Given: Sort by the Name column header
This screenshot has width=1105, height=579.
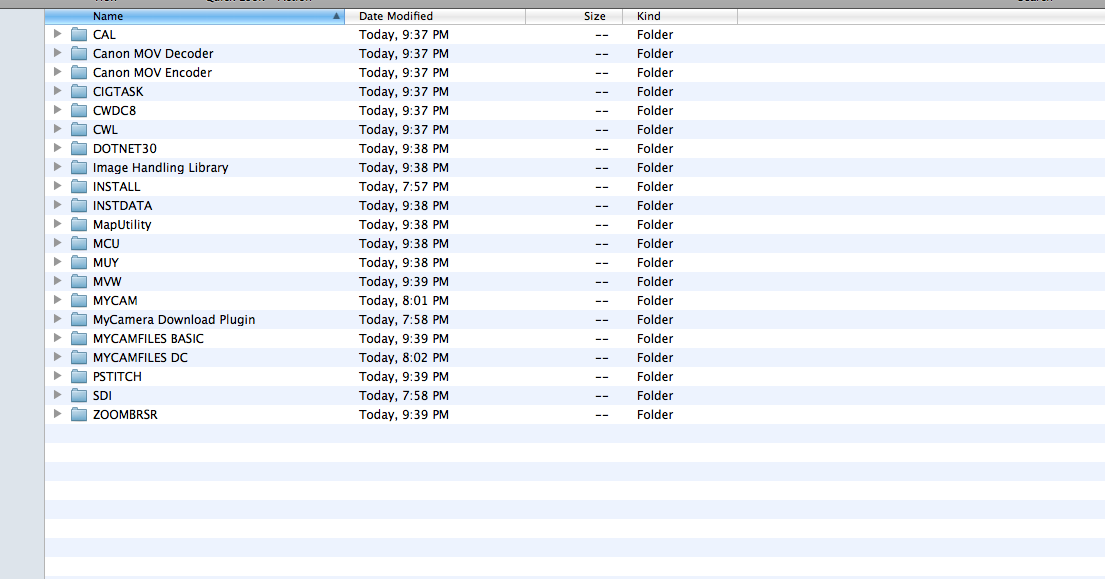Looking at the screenshot, I should pyautogui.click(x=195, y=16).
